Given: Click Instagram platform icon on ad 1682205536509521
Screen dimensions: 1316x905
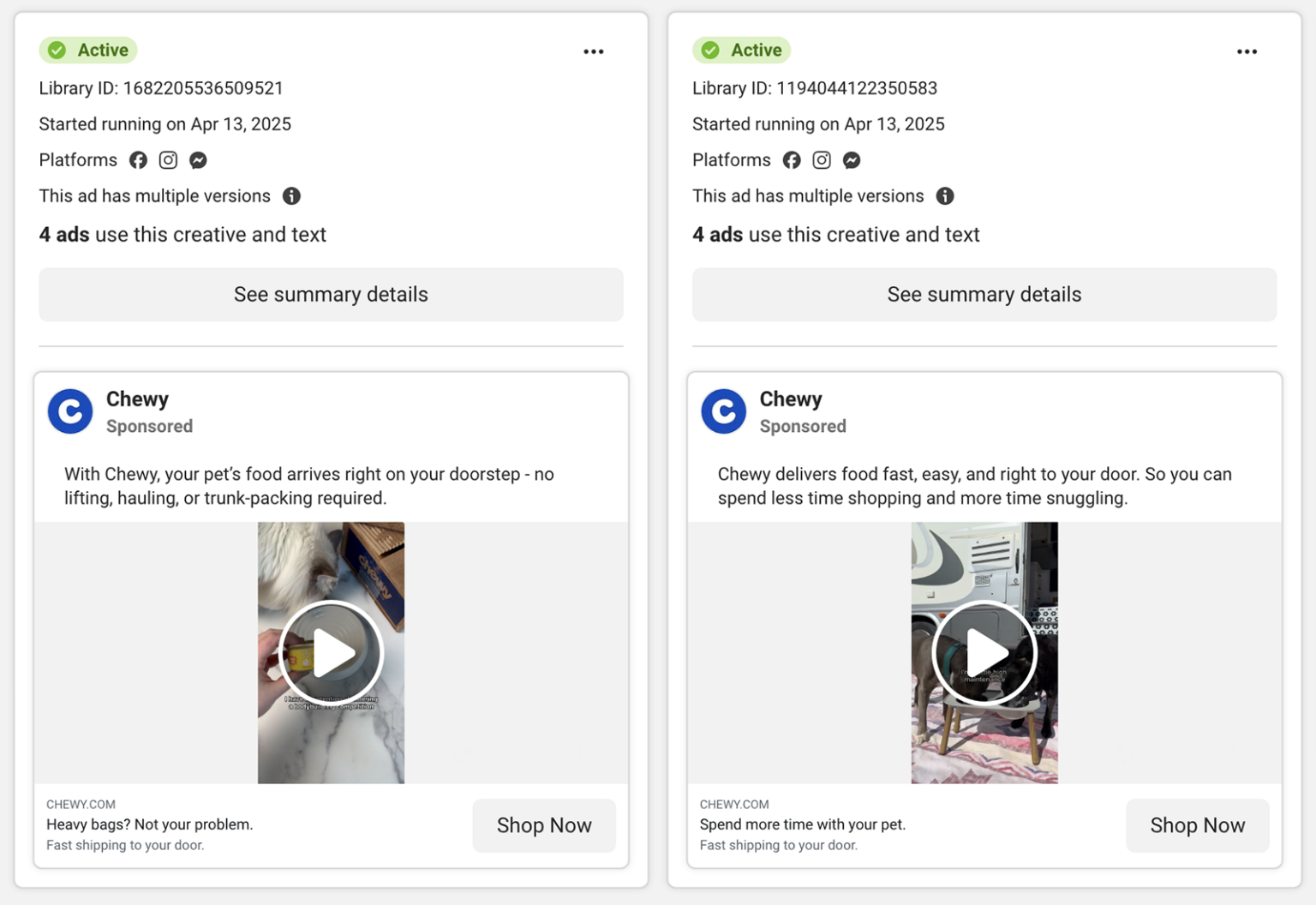Looking at the screenshot, I should (x=168, y=160).
